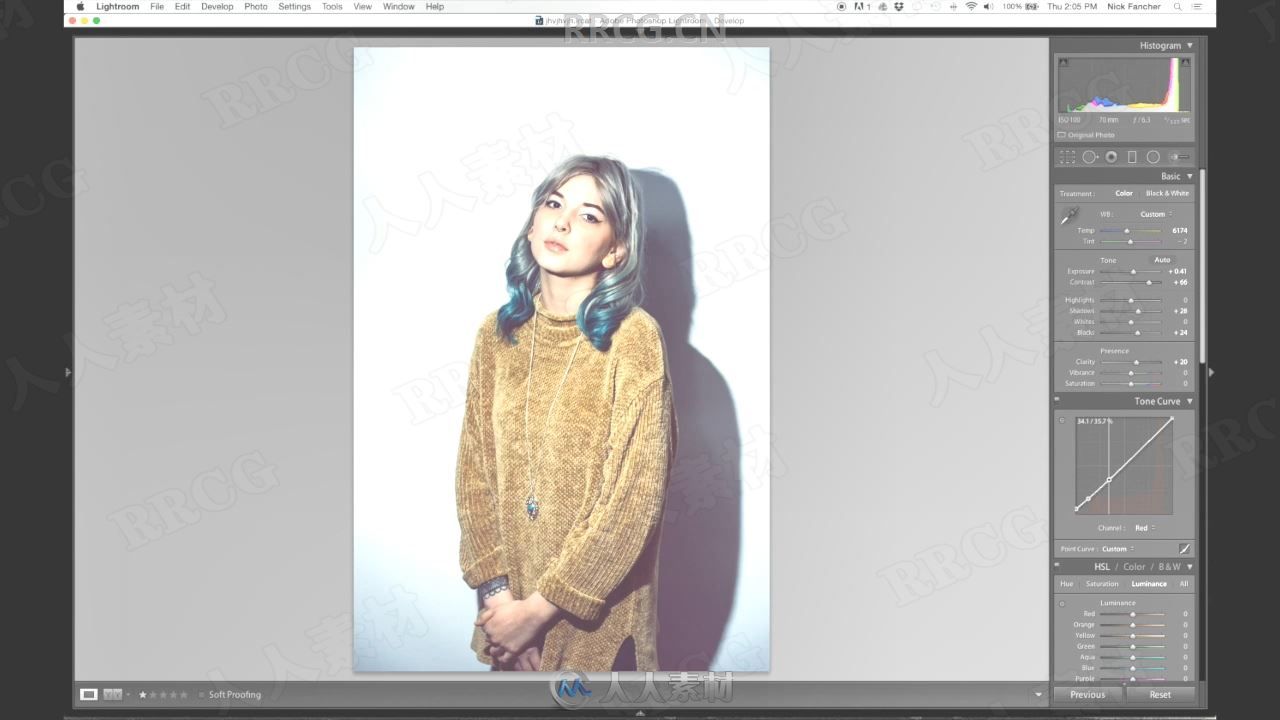Show the left panel via arrow
The width and height of the screenshot is (1280, 720).
pyautogui.click(x=68, y=372)
